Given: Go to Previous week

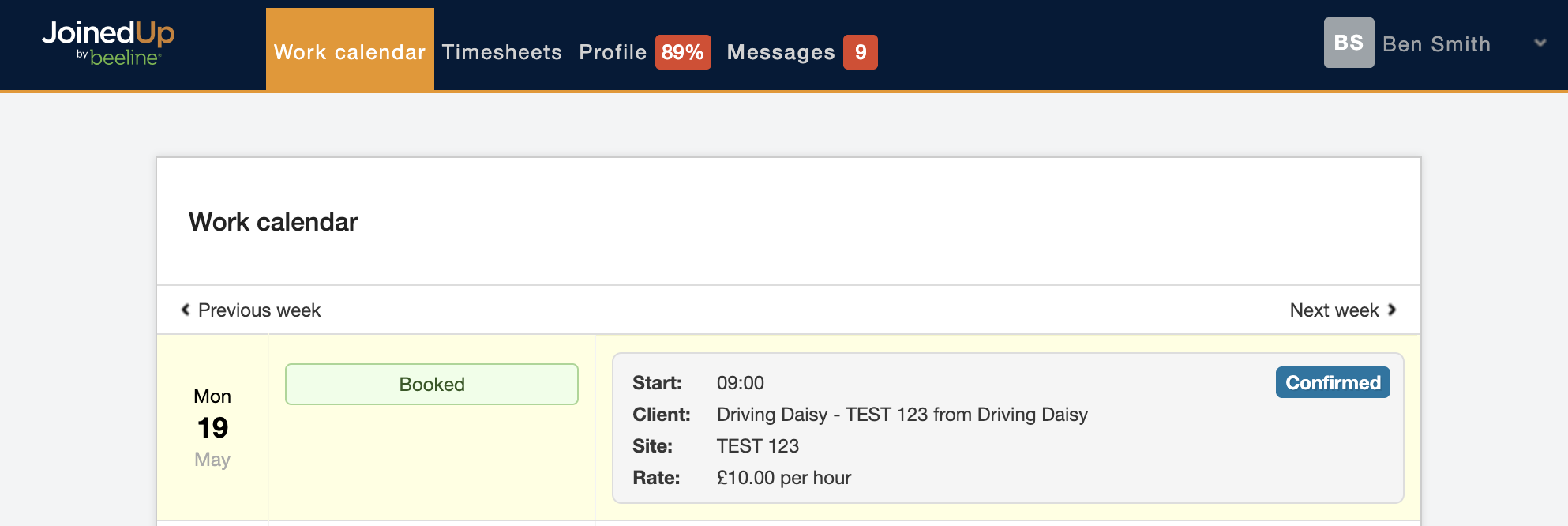Looking at the screenshot, I should tap(259, 310).
